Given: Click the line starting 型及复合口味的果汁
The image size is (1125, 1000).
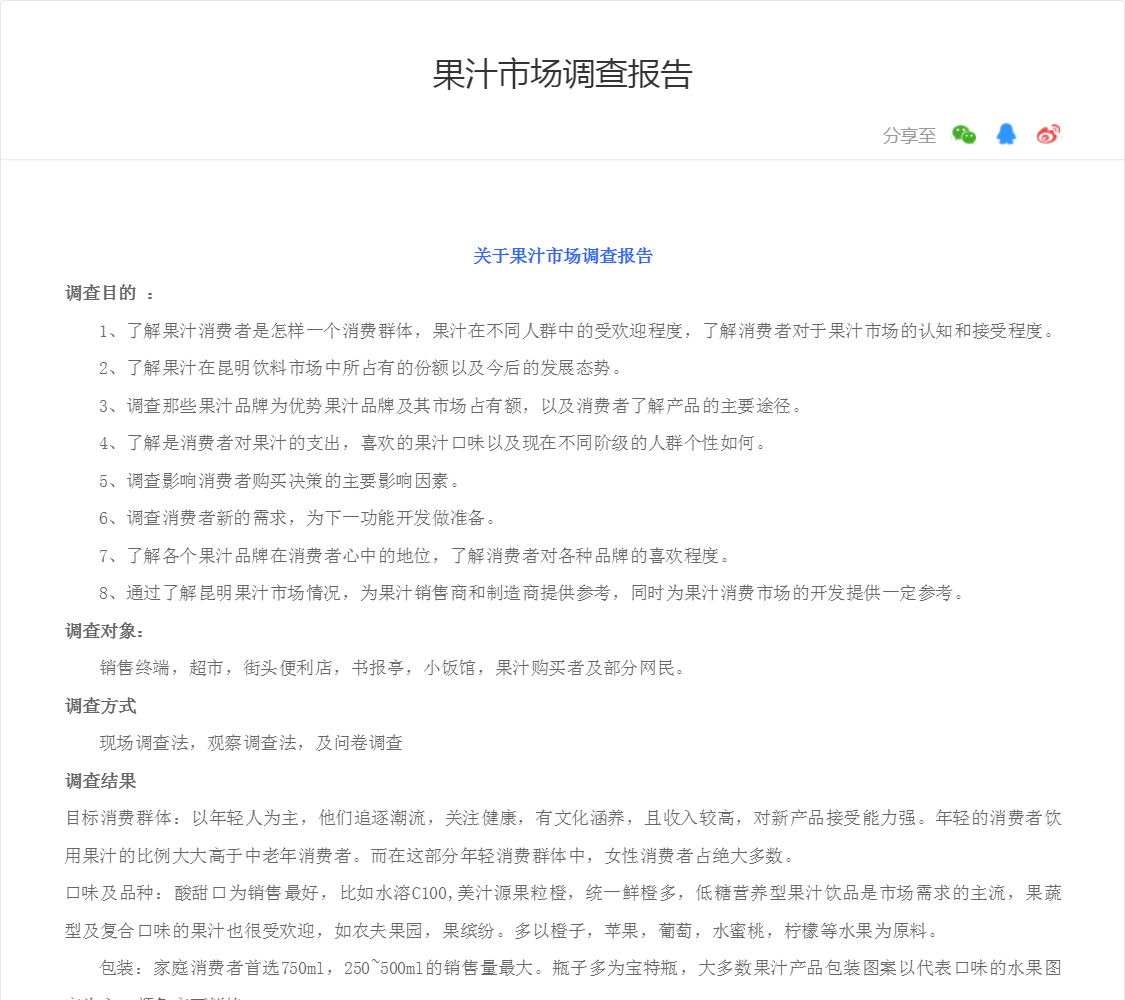Looking at the screenshot, I should pyautogui.click(x=502, y=931).
